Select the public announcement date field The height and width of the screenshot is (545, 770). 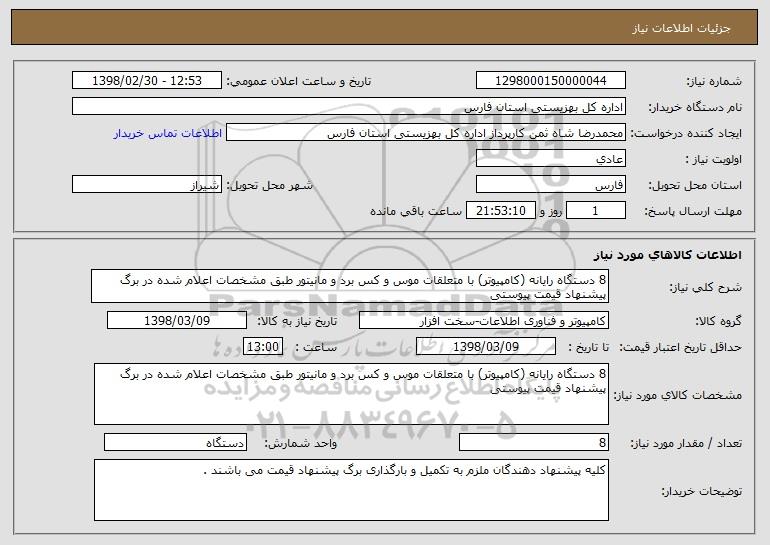tap(147, 81)
